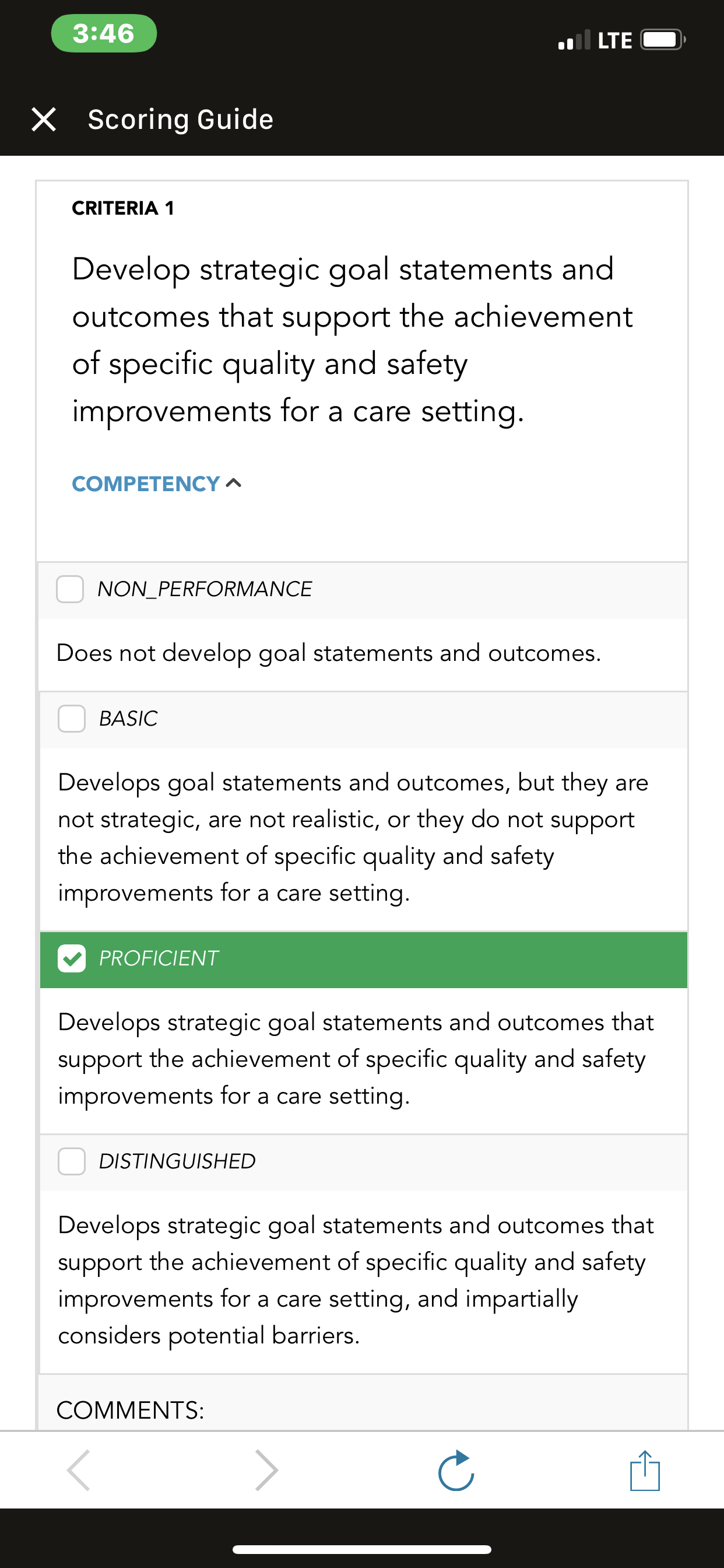The height and width of the screenshot is (1568, 724).
Task: Collapse the COMPETENCY section
Action: click(157, 484)
